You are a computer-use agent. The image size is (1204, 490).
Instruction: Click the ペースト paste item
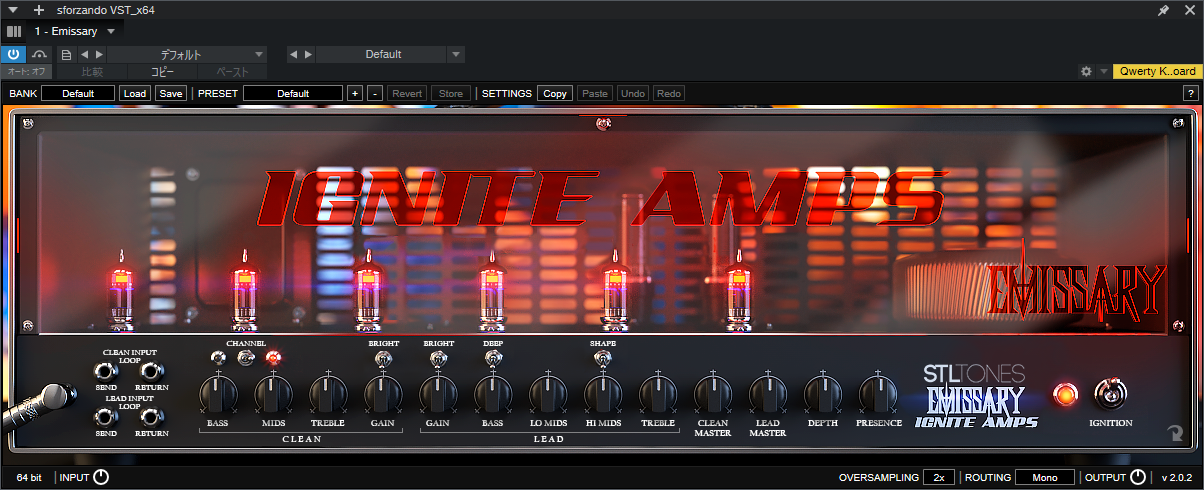[x=232, y=72]
